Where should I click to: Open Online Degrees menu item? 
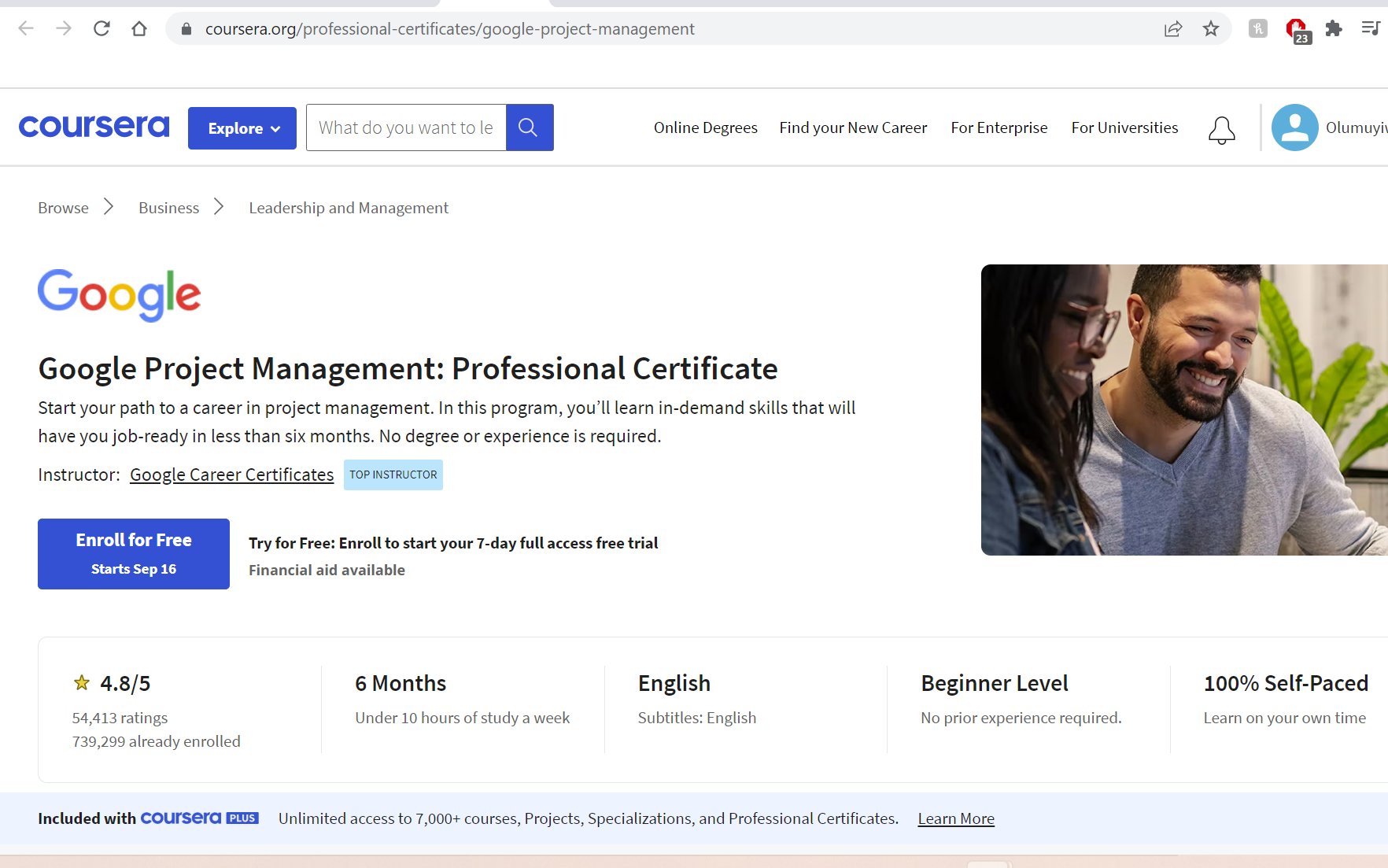click(x=706, y=127)
